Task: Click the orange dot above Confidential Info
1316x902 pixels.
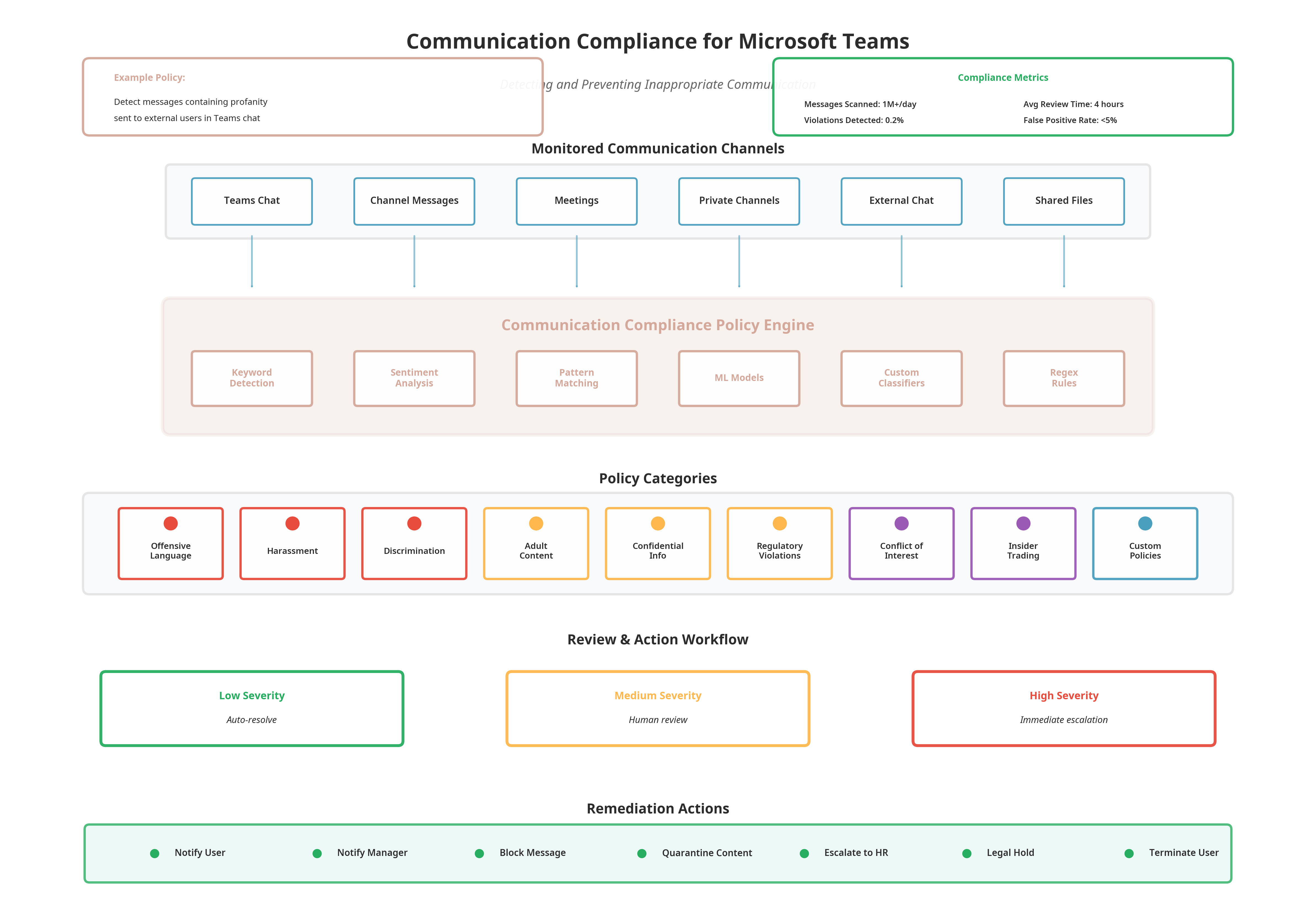Action: (657, 523)
